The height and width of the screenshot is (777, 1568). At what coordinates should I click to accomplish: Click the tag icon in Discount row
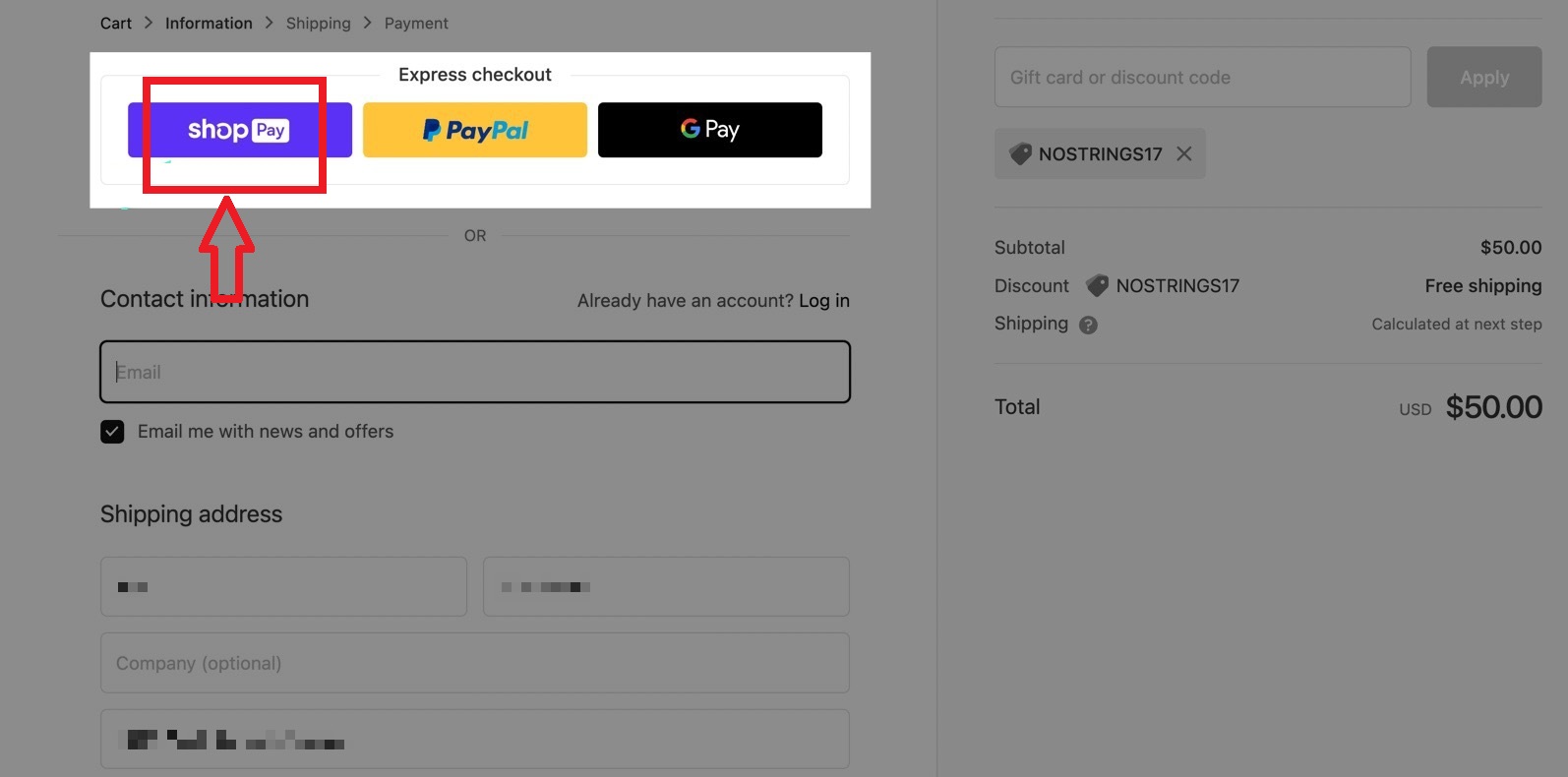click(1097, 286)
